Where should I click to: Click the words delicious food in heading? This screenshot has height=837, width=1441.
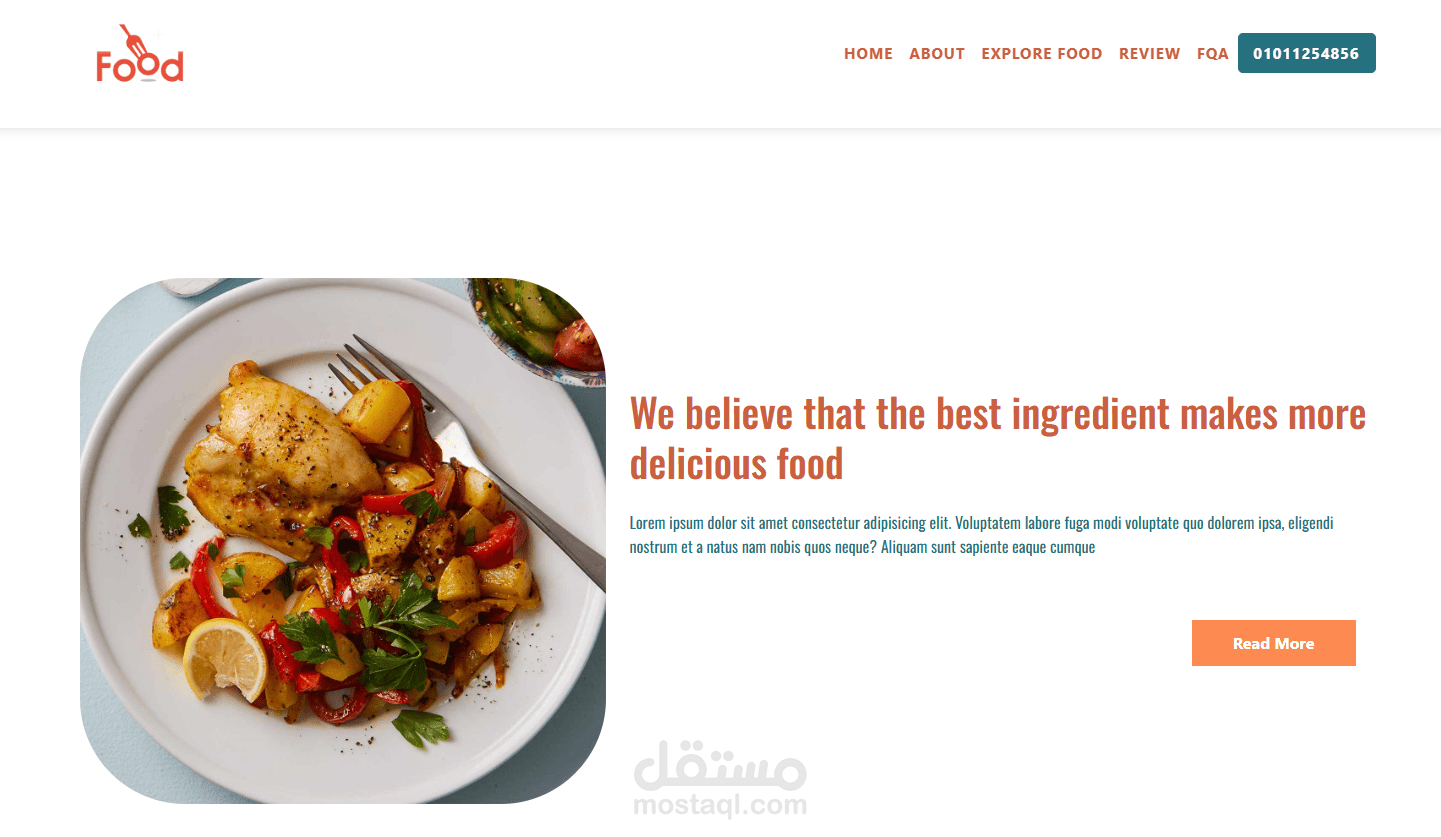pos(736,464)
